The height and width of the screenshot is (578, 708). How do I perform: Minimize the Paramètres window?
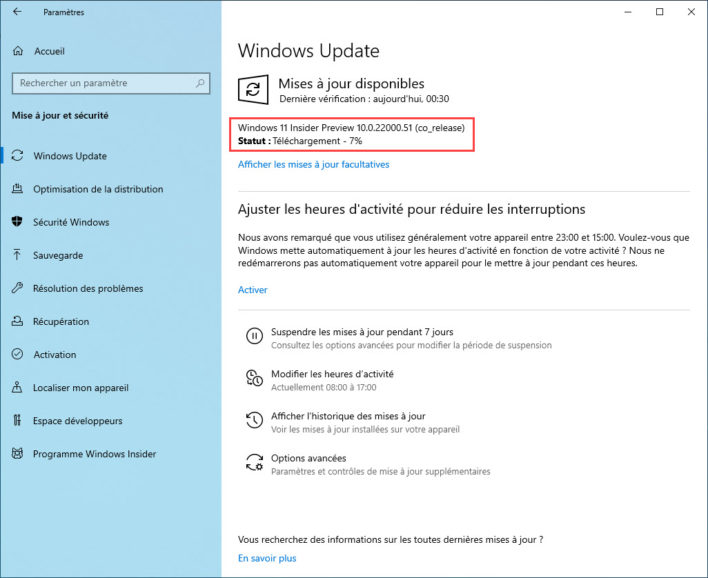coord(628,12)
